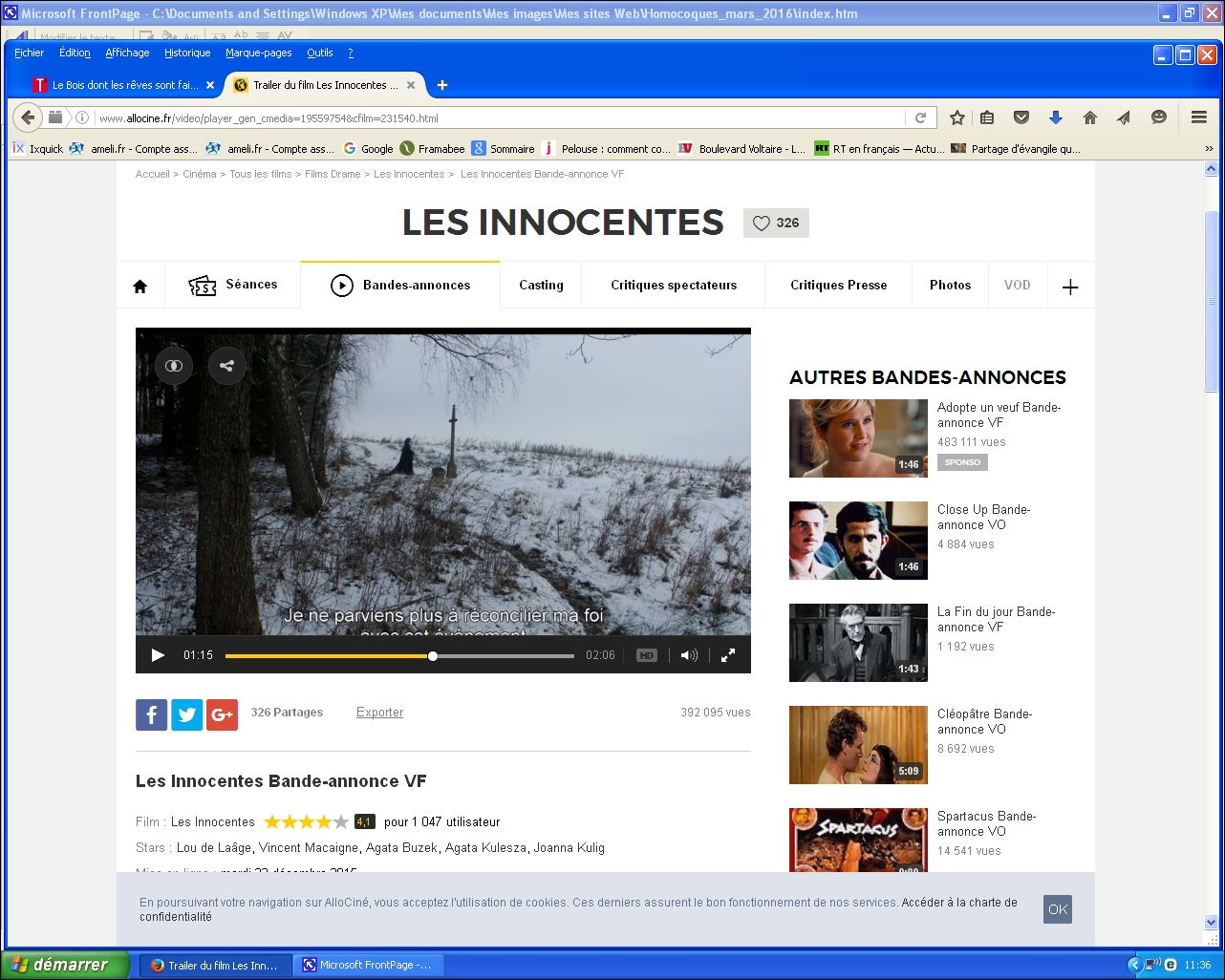Open the Fichier menu

(x=29, y=53)
